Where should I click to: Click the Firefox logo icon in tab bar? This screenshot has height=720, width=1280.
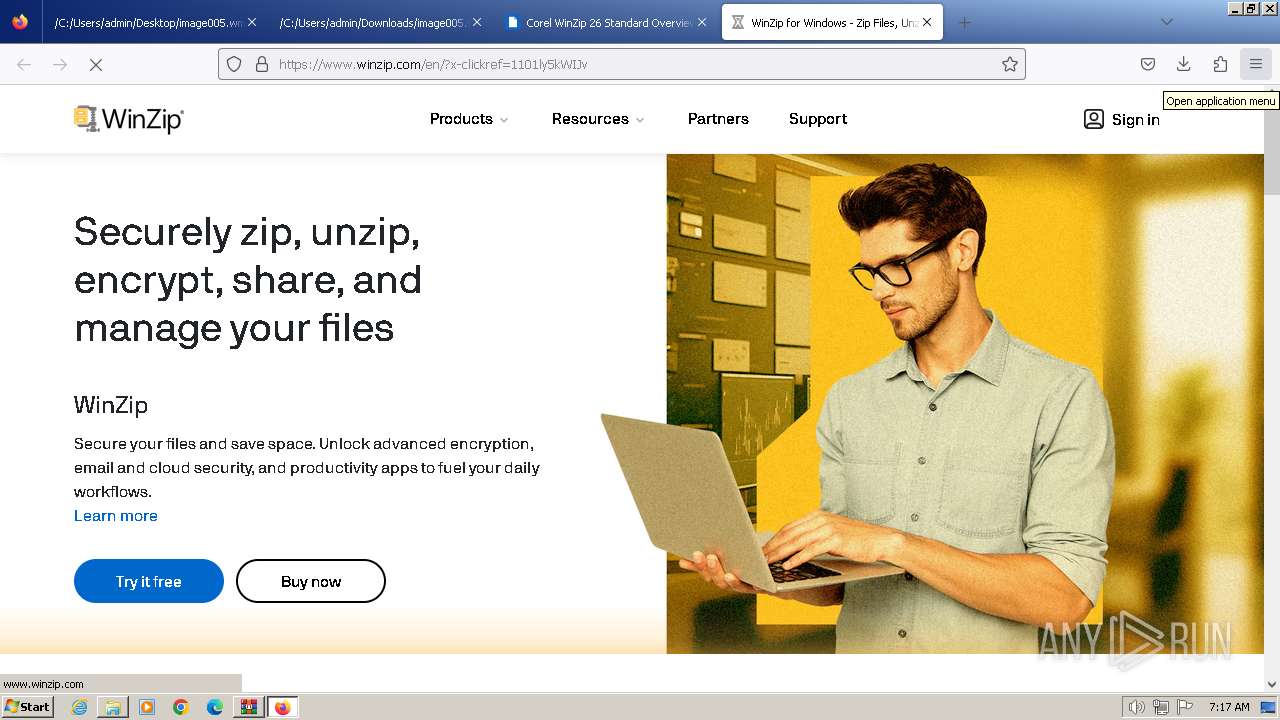[20, 22]
